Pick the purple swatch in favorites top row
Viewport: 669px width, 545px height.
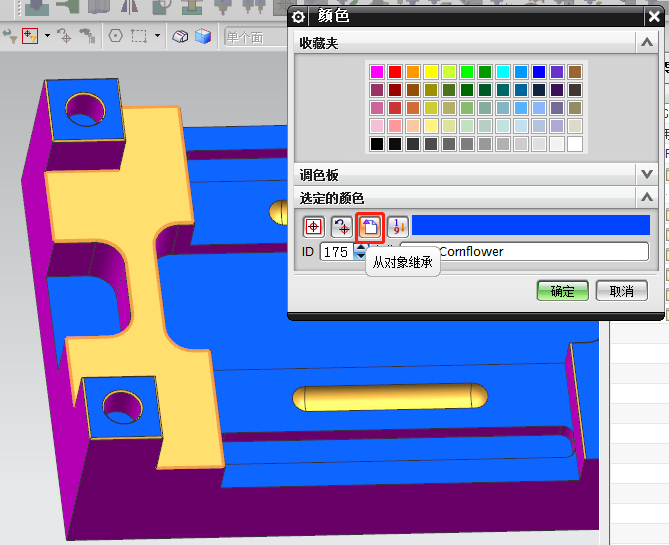point(557,72)
